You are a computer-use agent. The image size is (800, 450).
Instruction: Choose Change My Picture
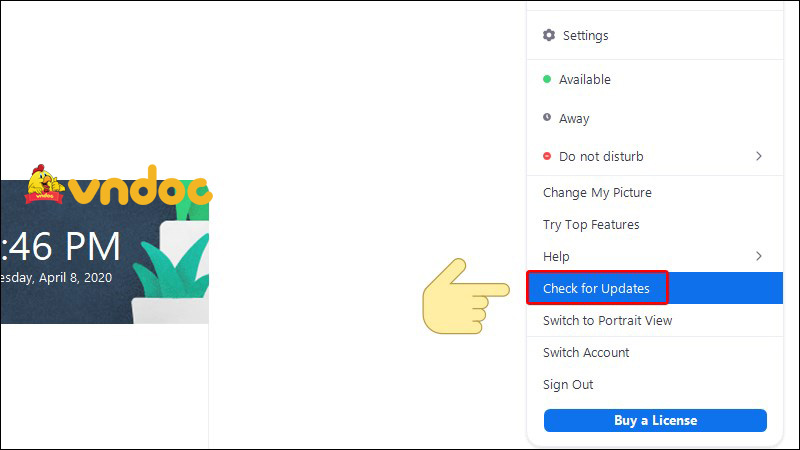click(597, 193)
